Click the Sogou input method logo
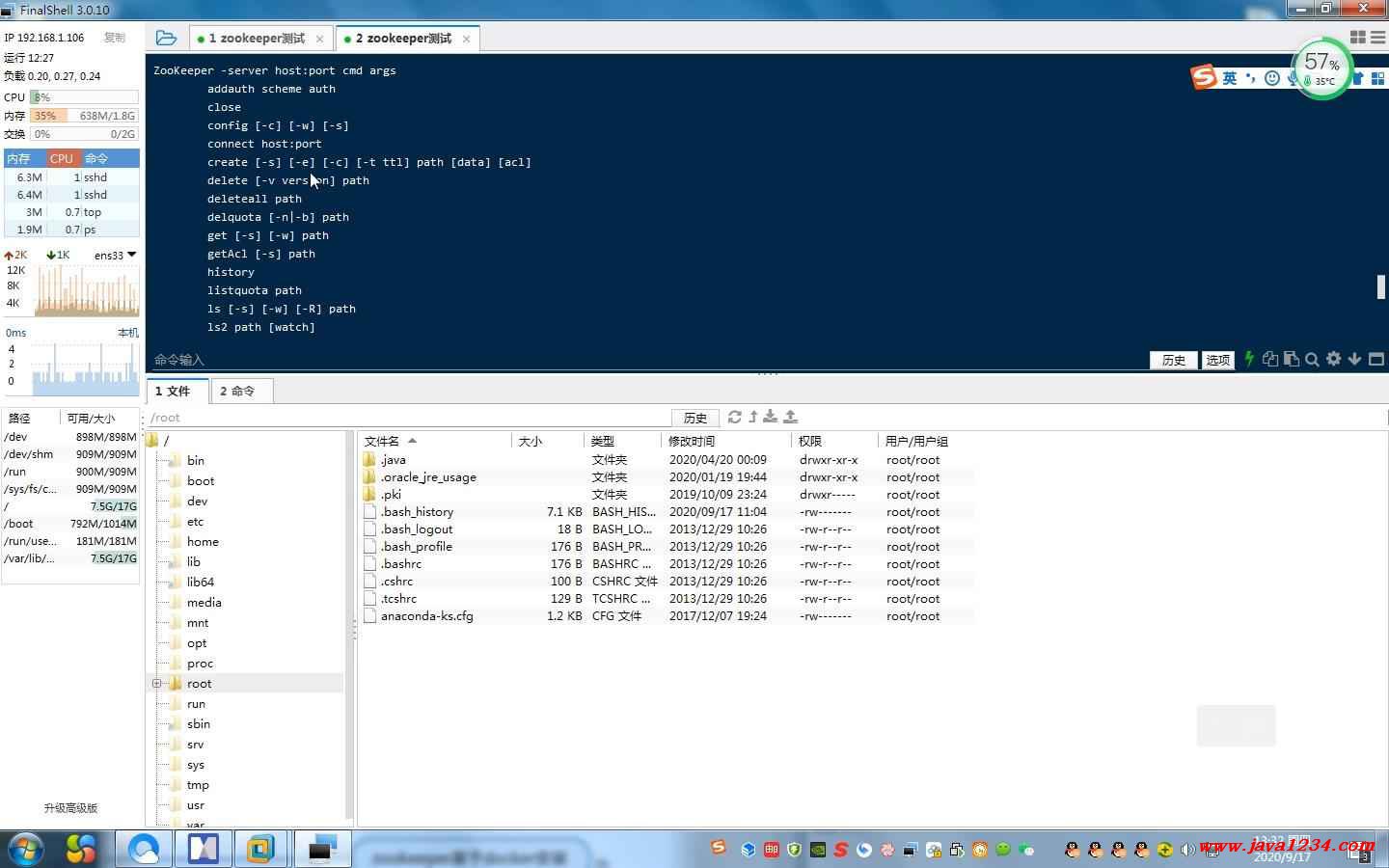The height and width of the screenshot is (868, 1389). tap(1204, 77)
